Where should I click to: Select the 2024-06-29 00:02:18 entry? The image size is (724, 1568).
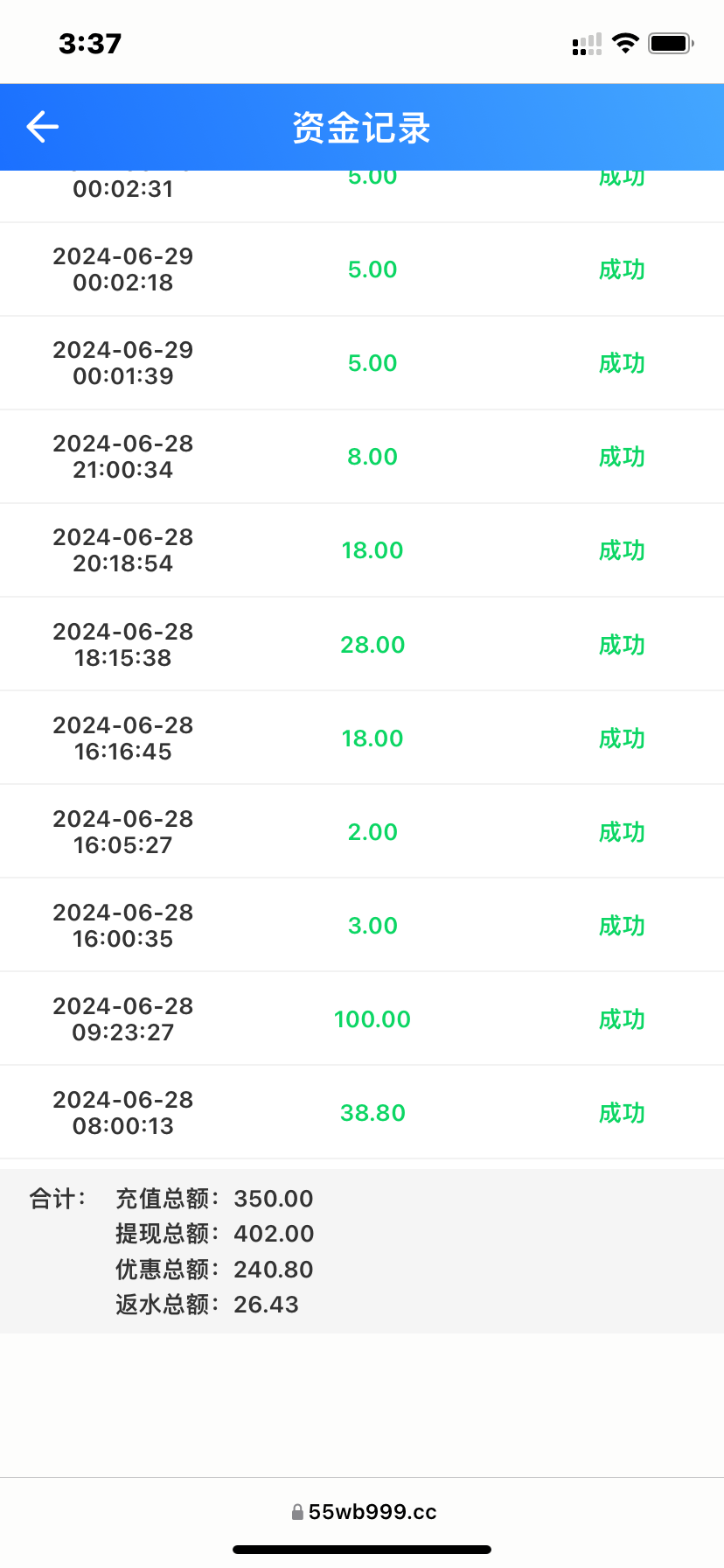click(x=123, y=269)
